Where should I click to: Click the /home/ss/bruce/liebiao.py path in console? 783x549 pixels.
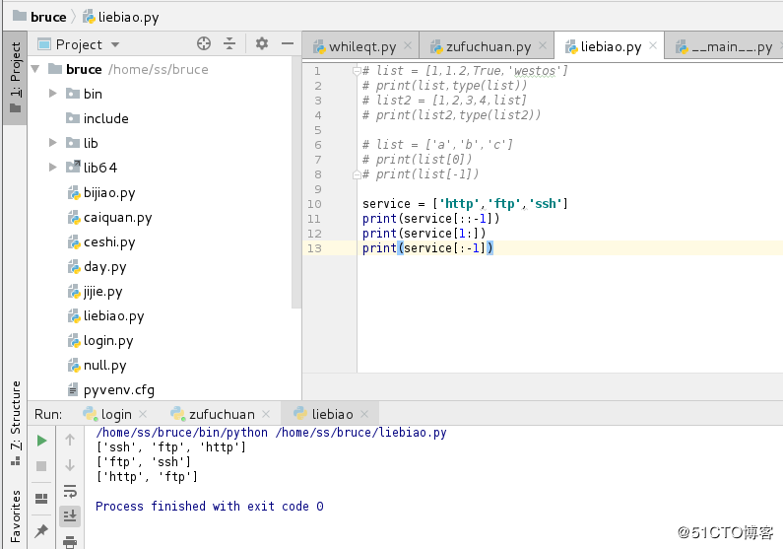click(361, 433)
